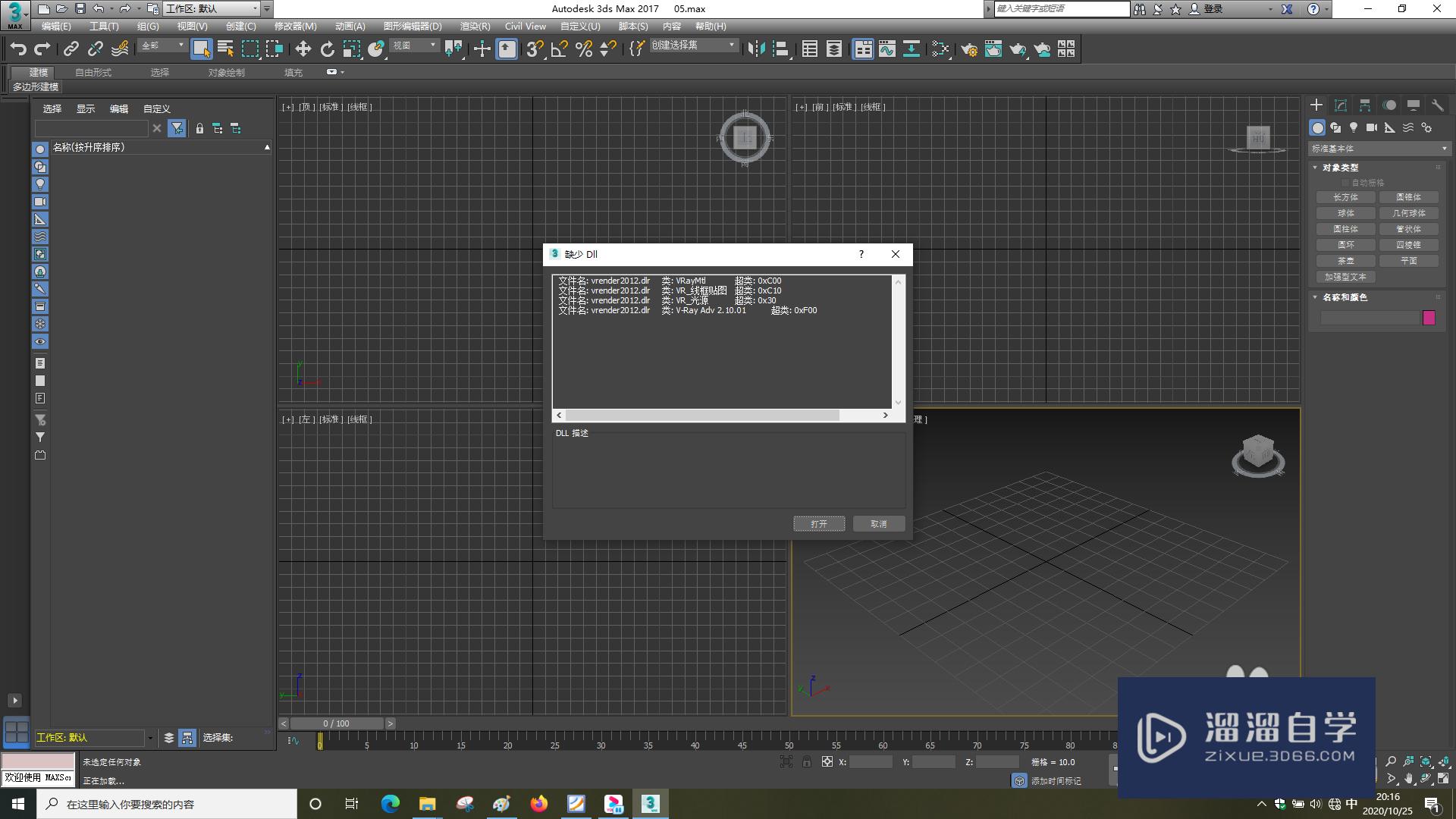Choose the Select and Move tool

coord(303,49)
